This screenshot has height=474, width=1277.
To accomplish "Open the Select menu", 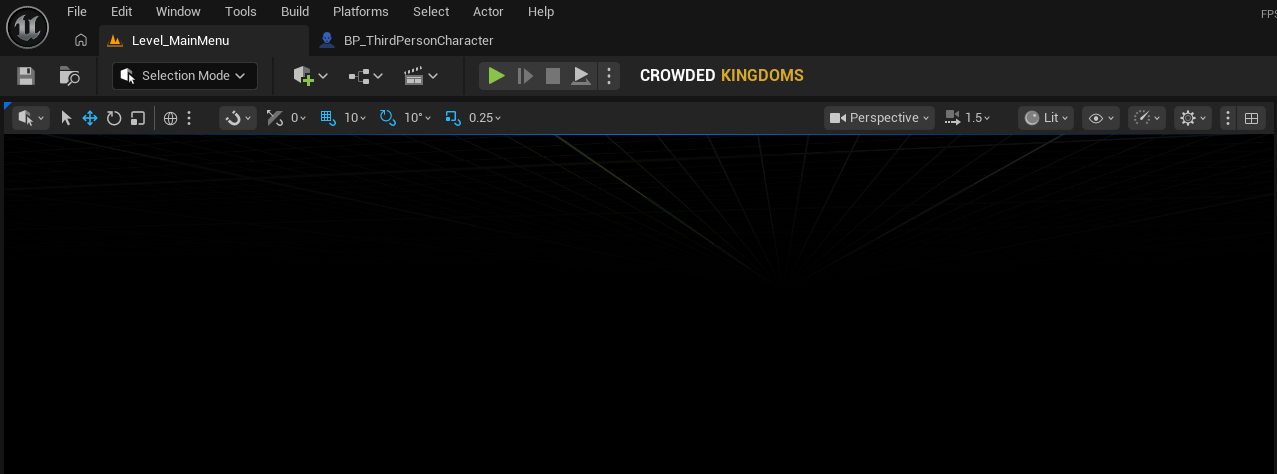I will pos(431,12).
